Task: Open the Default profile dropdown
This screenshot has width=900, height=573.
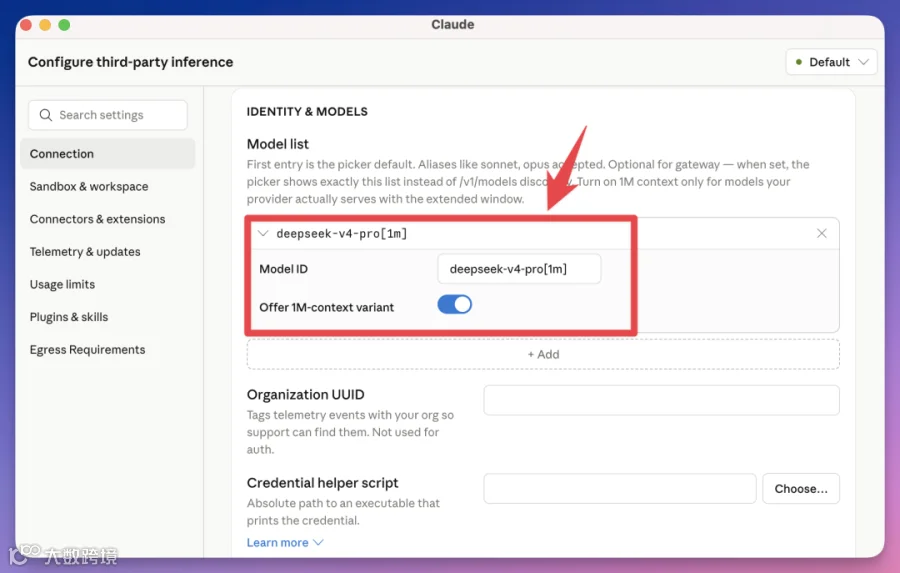Action: tap(831, 62)
